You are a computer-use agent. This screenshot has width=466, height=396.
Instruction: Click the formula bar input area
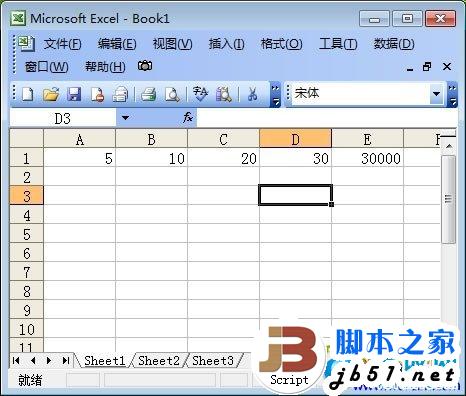(327, 118)
